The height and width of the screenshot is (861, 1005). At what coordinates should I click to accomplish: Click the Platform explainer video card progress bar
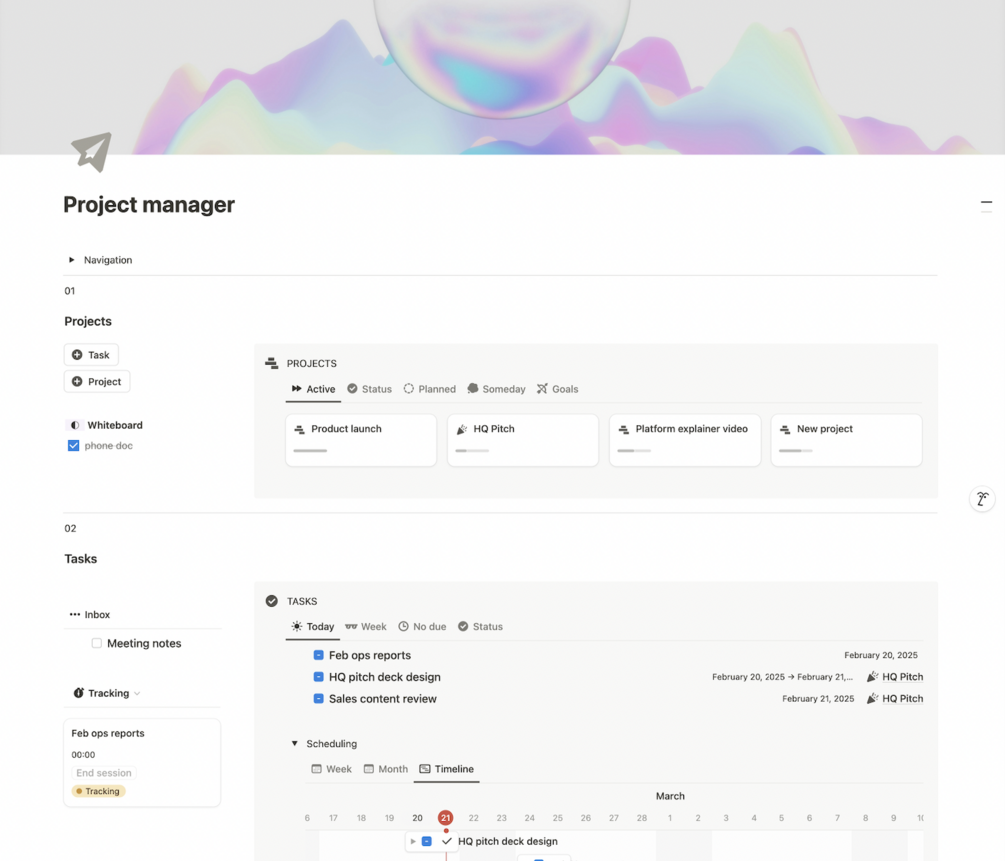(634, 451)
